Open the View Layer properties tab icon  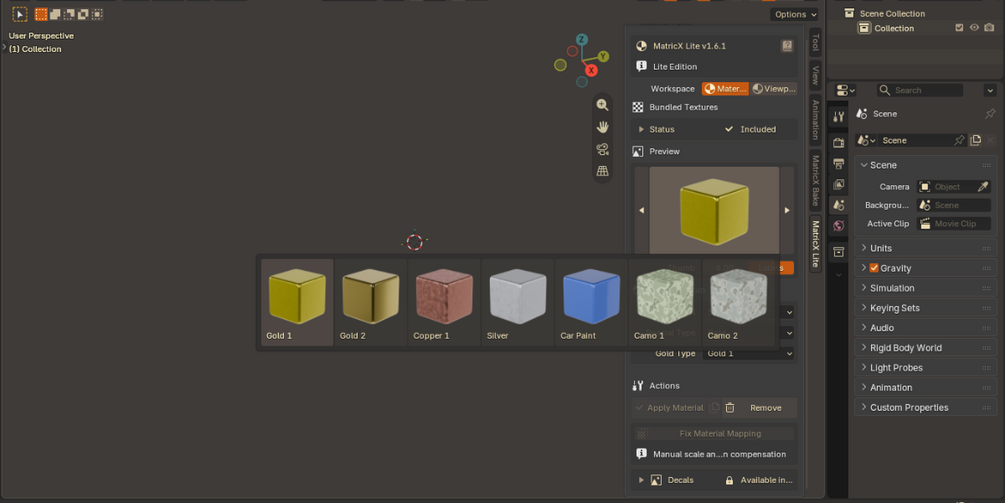click(x=838, y=185)
